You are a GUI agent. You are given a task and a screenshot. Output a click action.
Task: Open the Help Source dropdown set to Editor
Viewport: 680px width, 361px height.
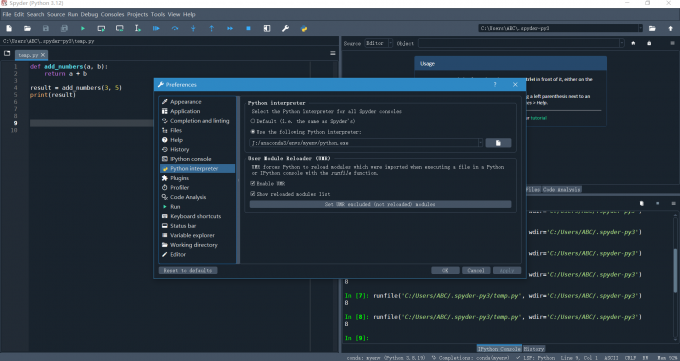(x=378, y=43)
